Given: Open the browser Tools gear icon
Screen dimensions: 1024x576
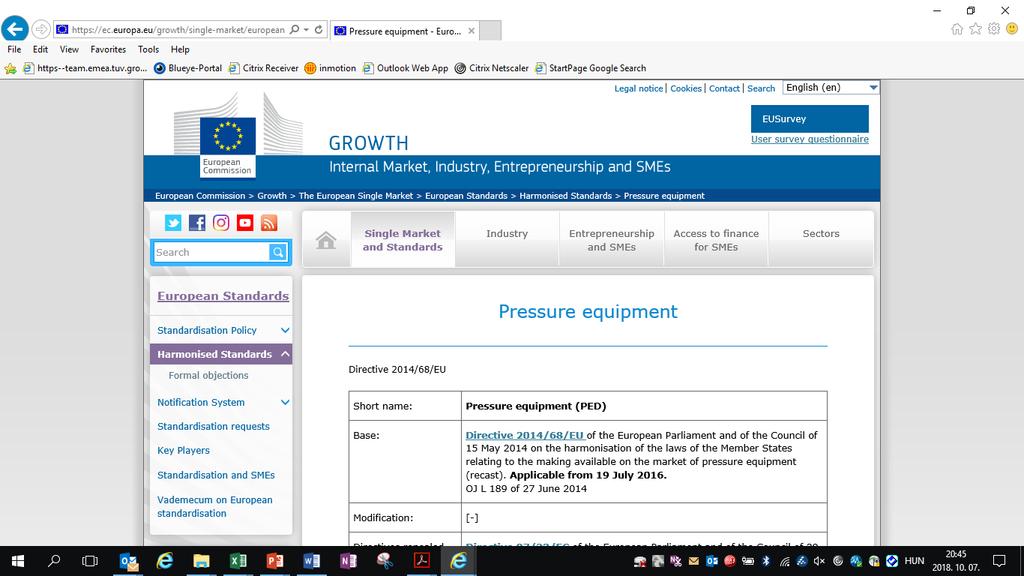Looking at the screenshot, I should pyautogui.click(x=993, y=29).
